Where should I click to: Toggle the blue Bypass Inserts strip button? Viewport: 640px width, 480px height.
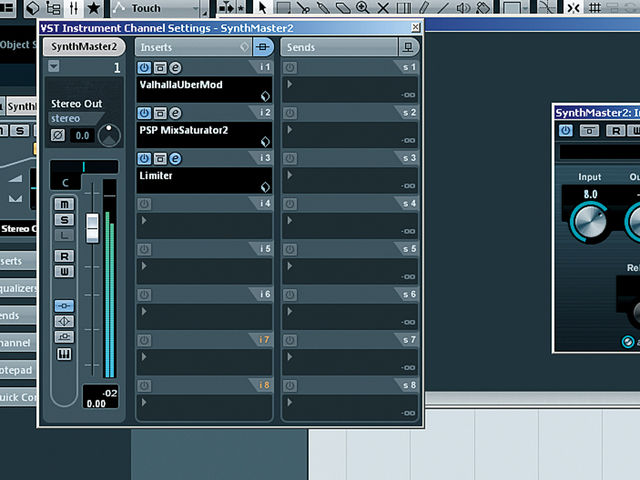64,306
